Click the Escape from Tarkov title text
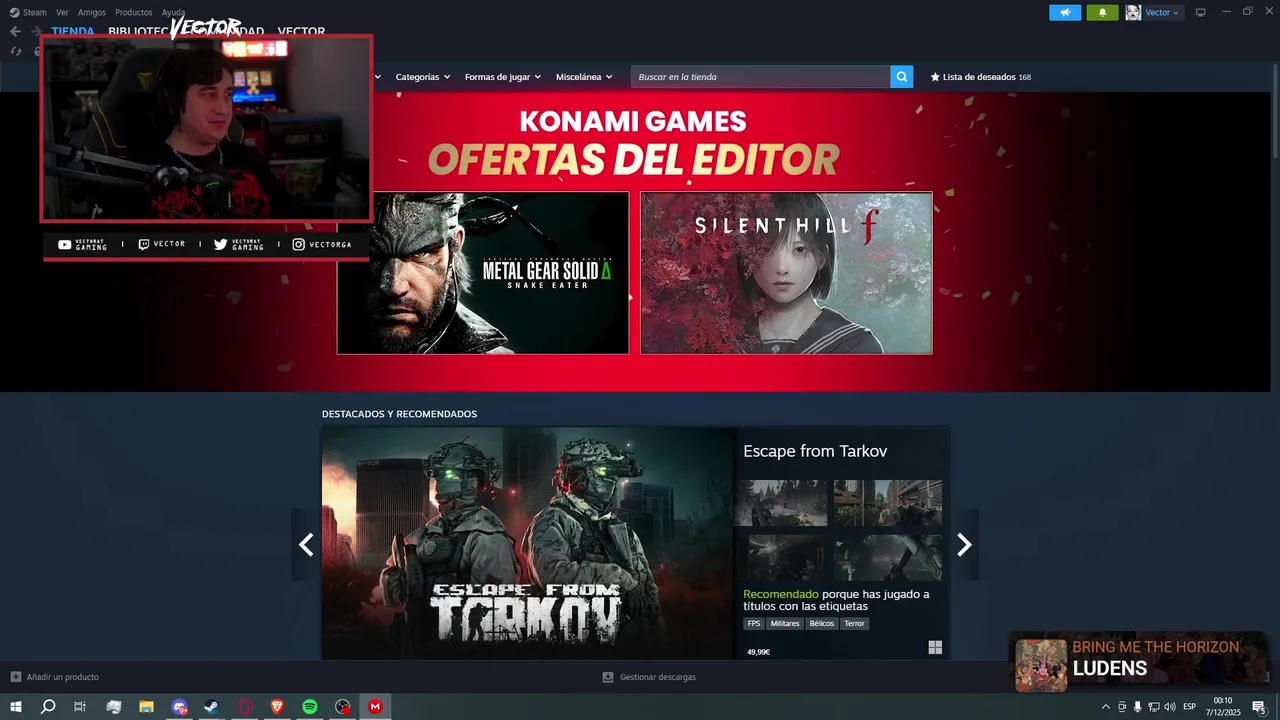The width and height of the screenshot is (1280, 720). click(815, 451)
